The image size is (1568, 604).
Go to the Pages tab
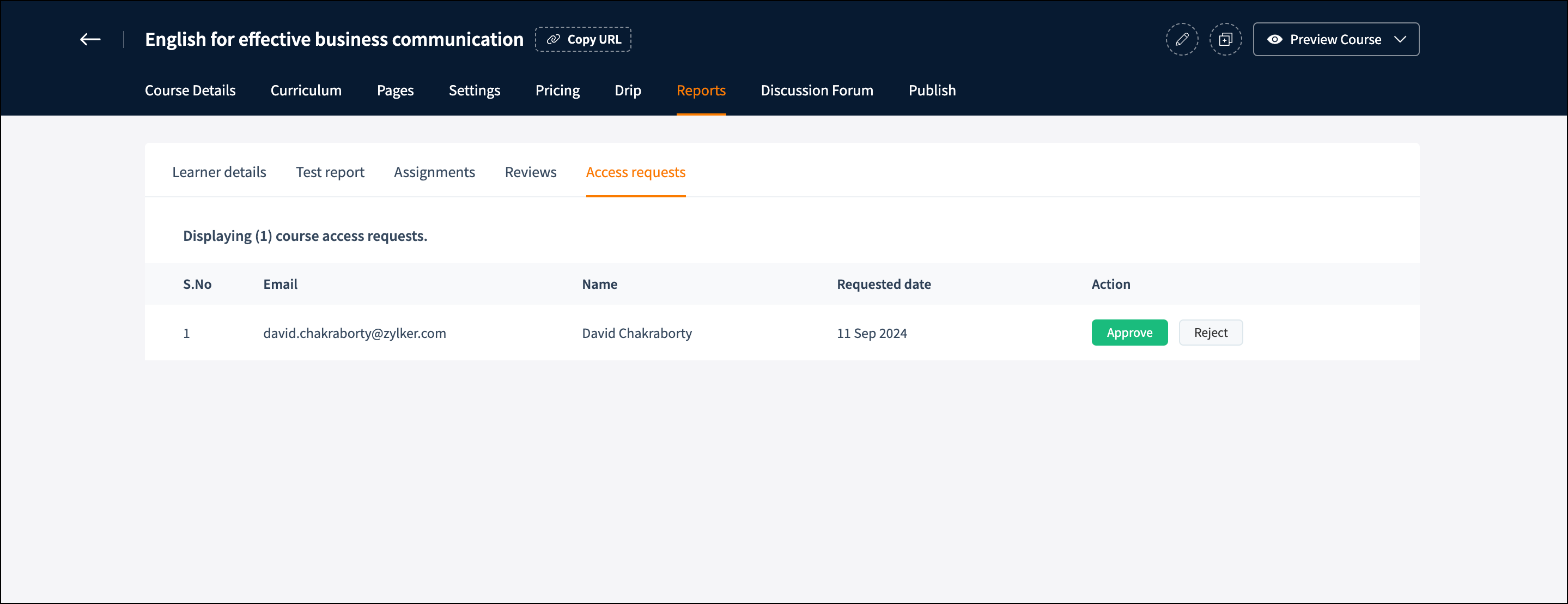point(394,90)
